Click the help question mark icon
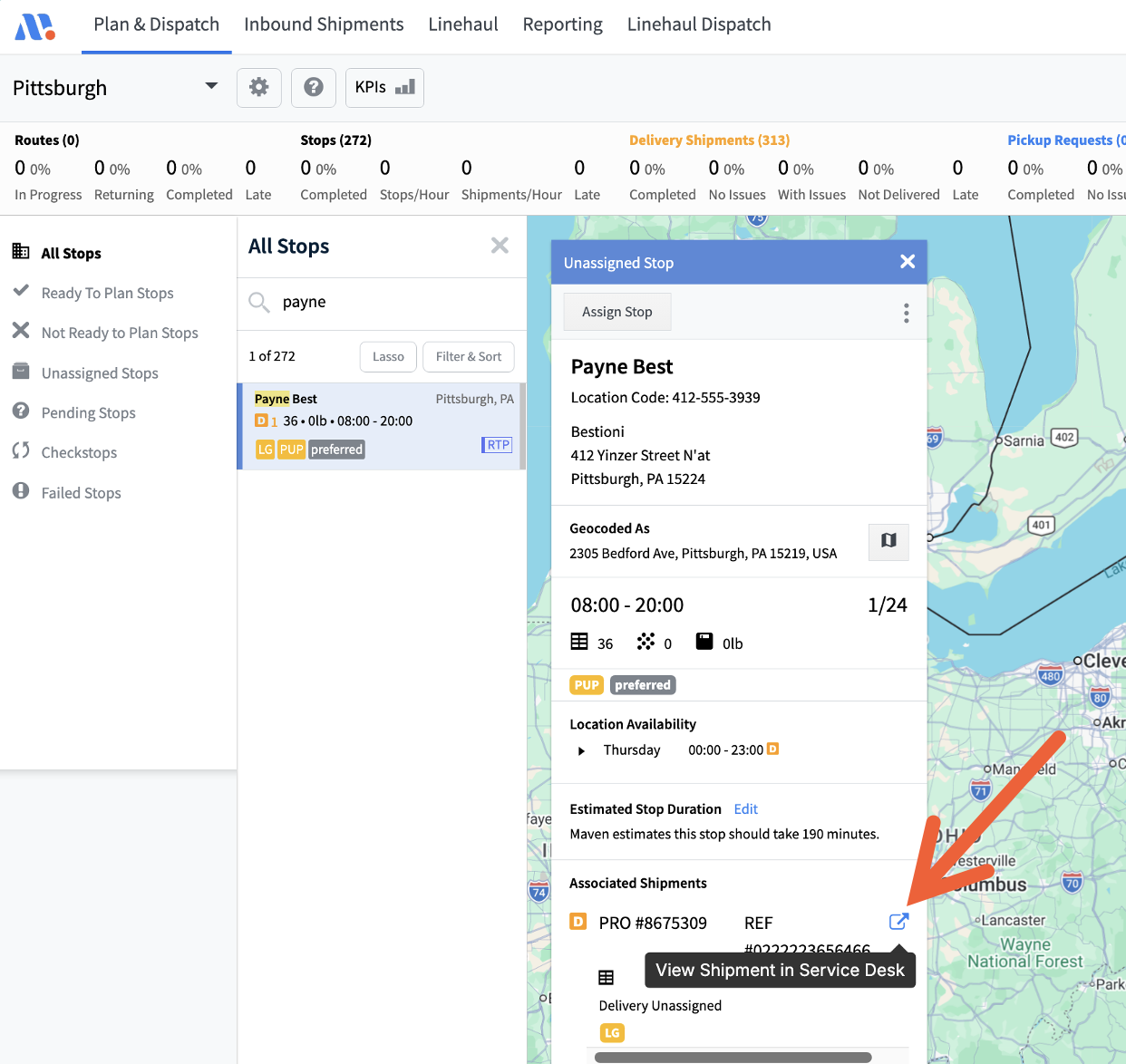 click(x=314, y=88)
